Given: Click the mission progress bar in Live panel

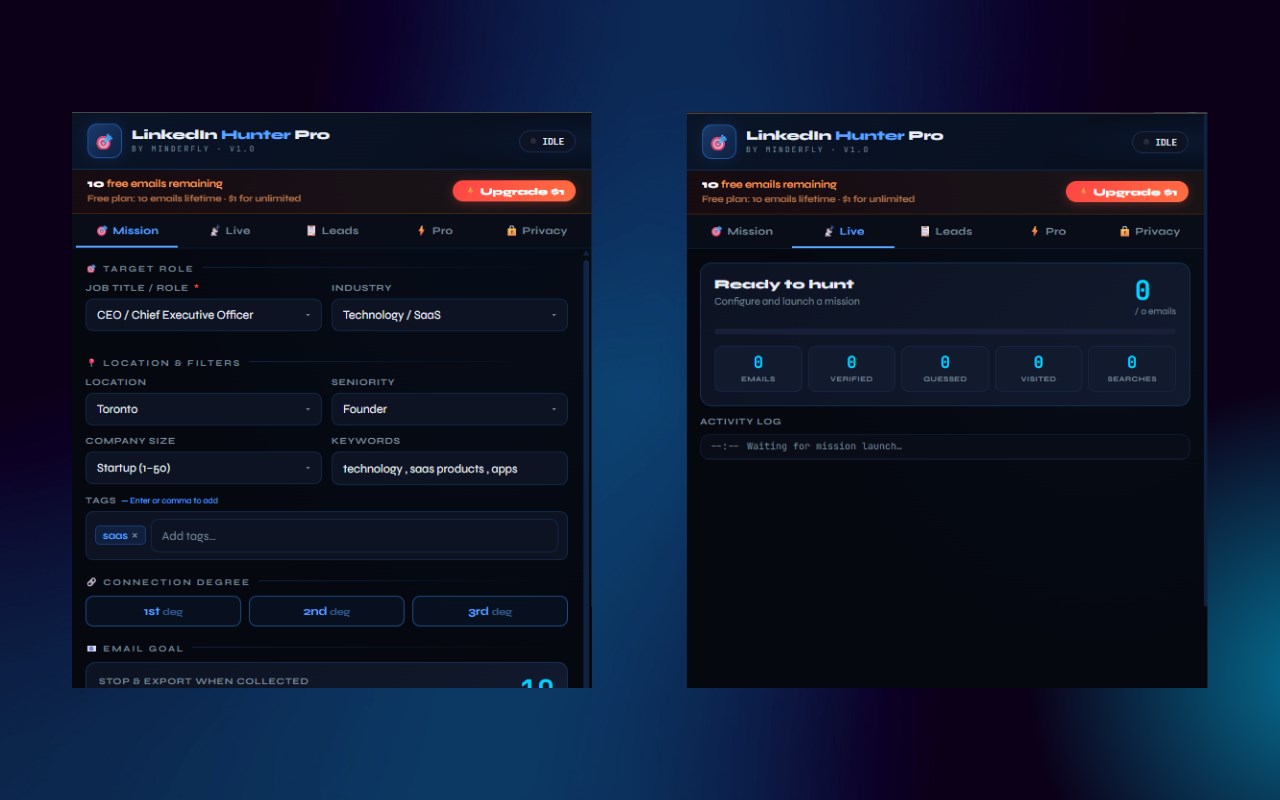Looking at the screenshot, I should pos(945,331).
